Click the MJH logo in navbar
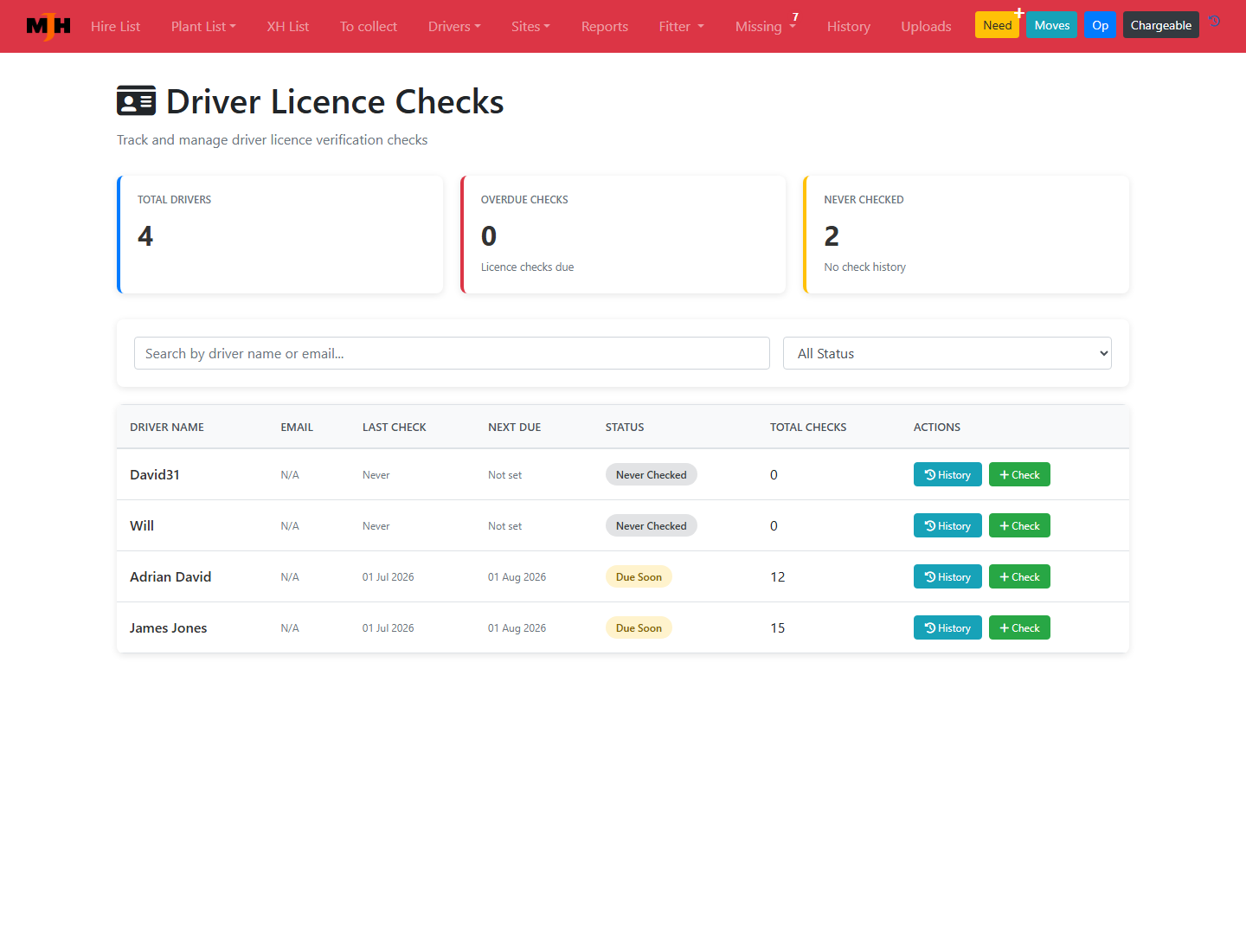The height and width of the screenshot is (952, 1246). 48,26
